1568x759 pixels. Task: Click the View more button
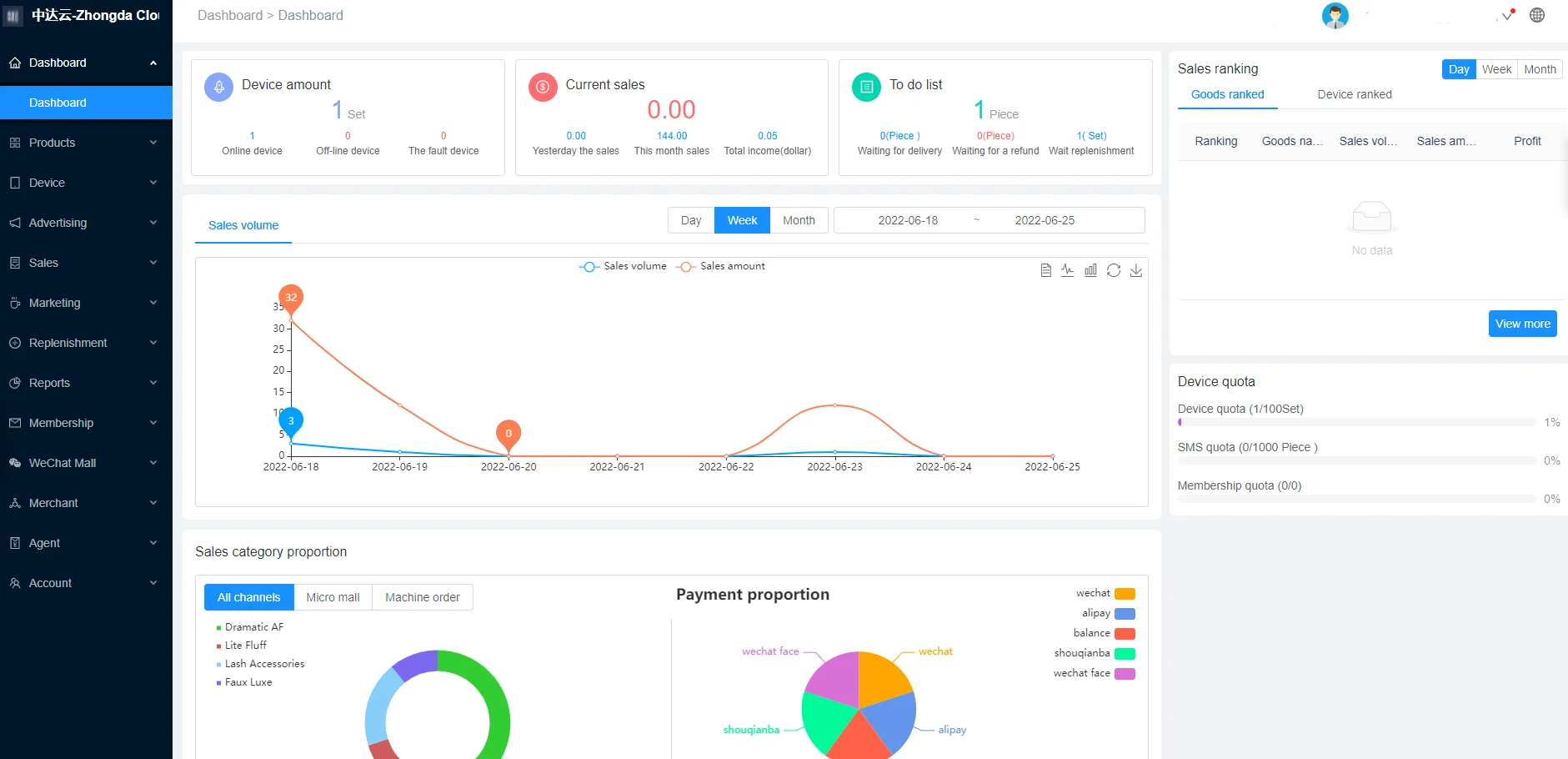1522,324
